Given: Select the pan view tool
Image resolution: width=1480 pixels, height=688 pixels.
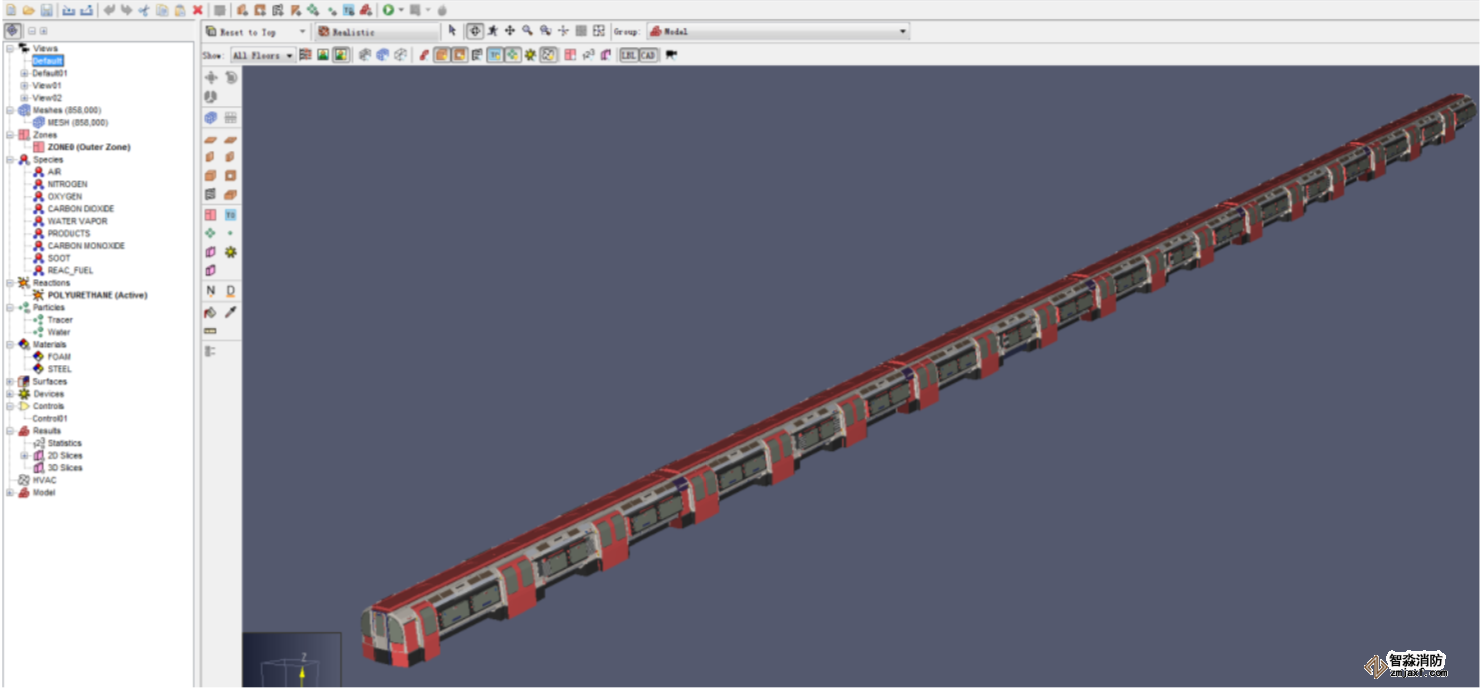Looking at the screenshot, I should point(509,31).
